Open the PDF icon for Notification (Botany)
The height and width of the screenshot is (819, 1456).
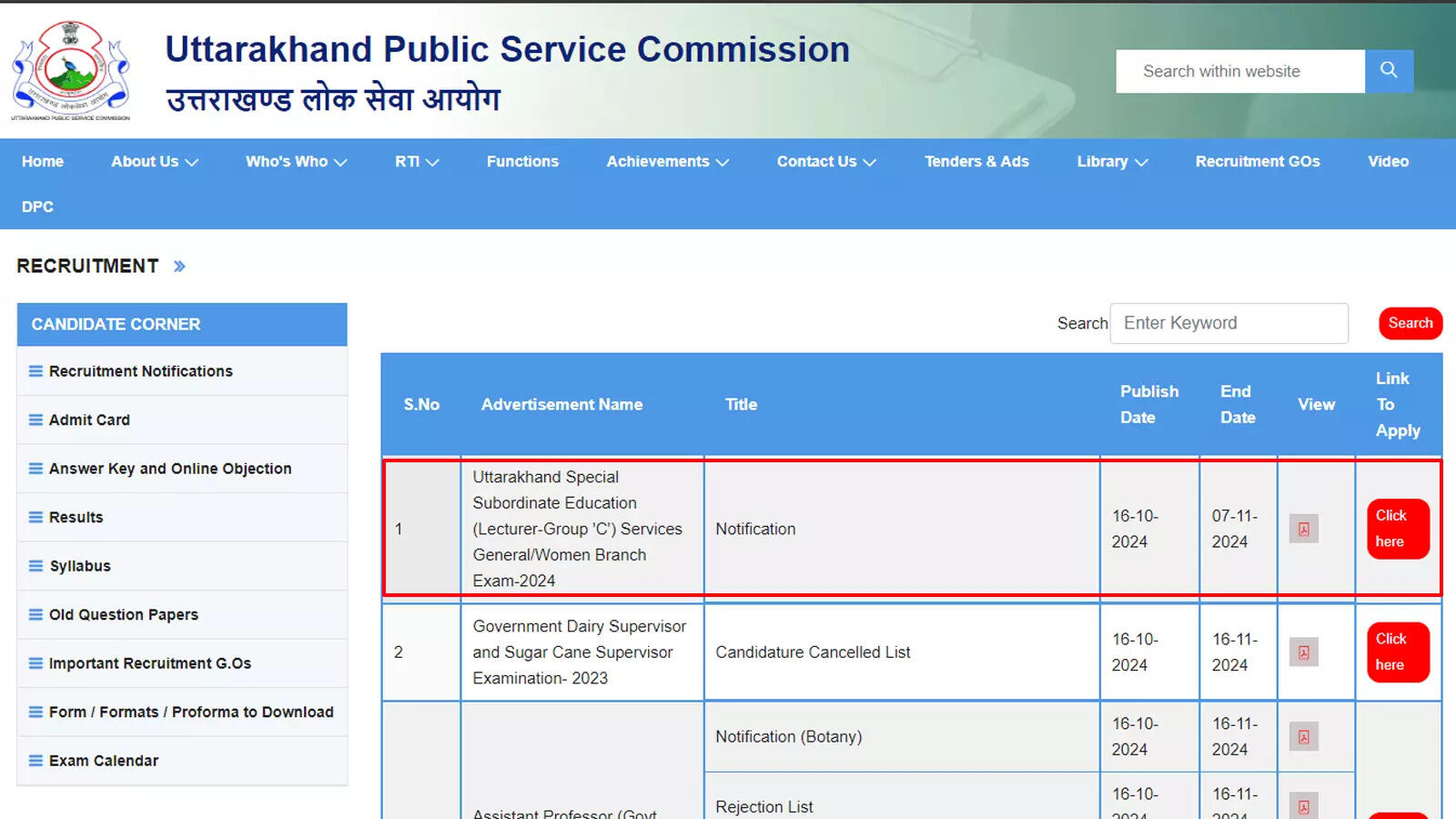point(1303,736)
